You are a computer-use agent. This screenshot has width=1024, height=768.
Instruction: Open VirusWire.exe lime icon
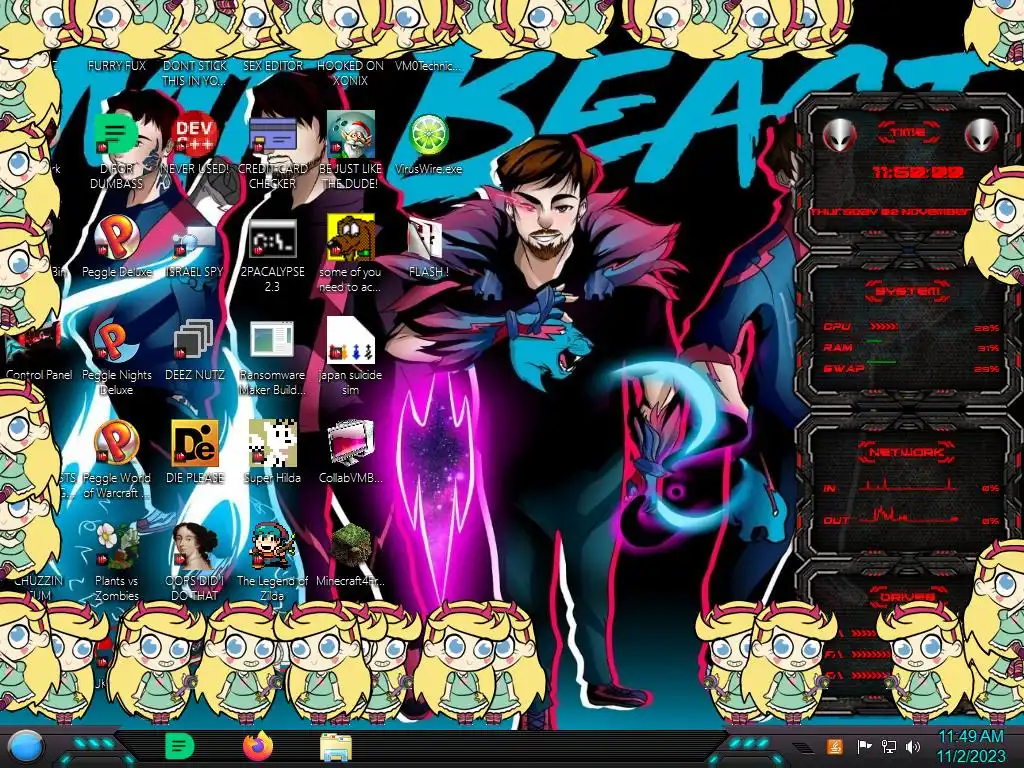coord(428,135)
